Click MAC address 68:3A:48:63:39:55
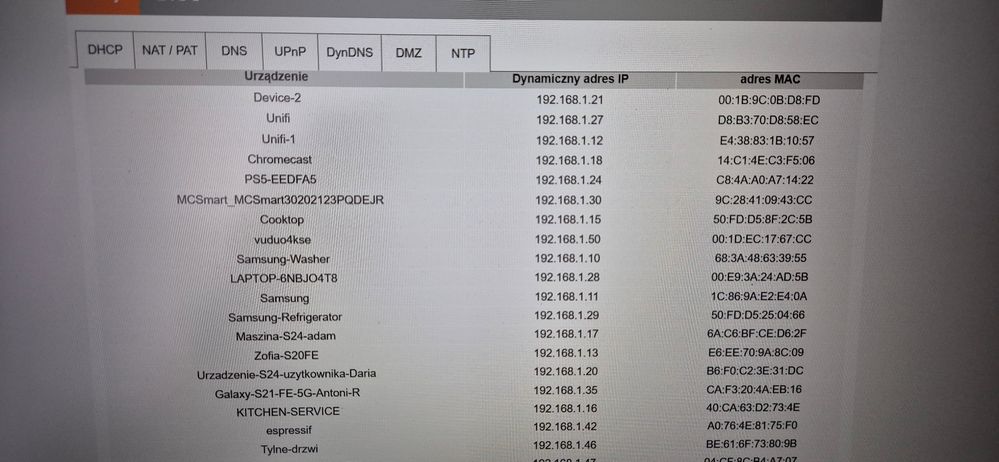The height and width of the screenshot is (462, 999). [761, 258]
